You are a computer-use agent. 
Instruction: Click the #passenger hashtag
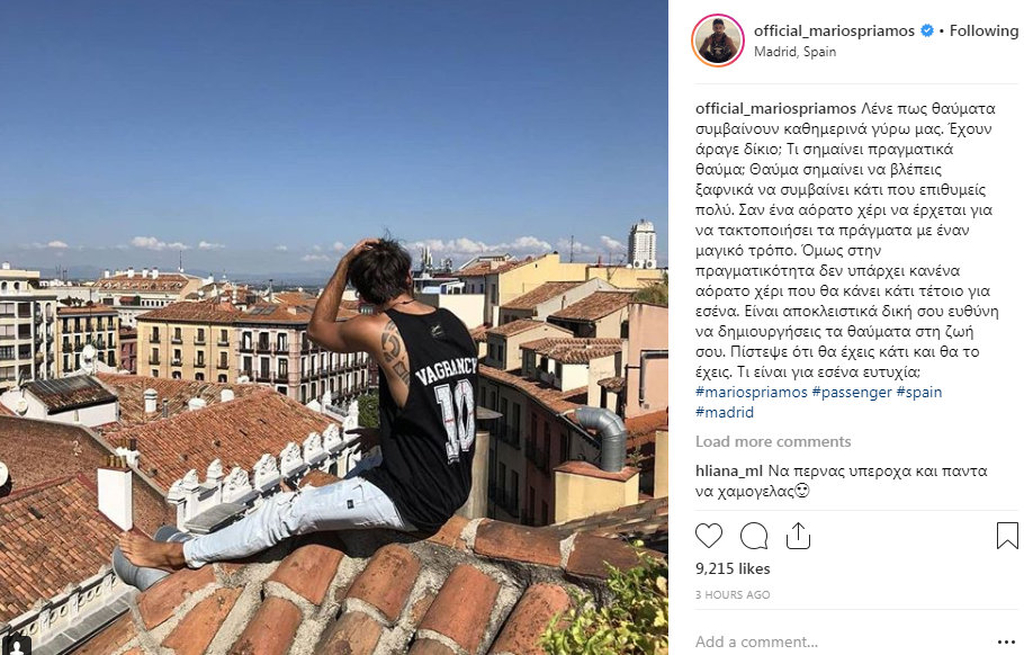852,392
